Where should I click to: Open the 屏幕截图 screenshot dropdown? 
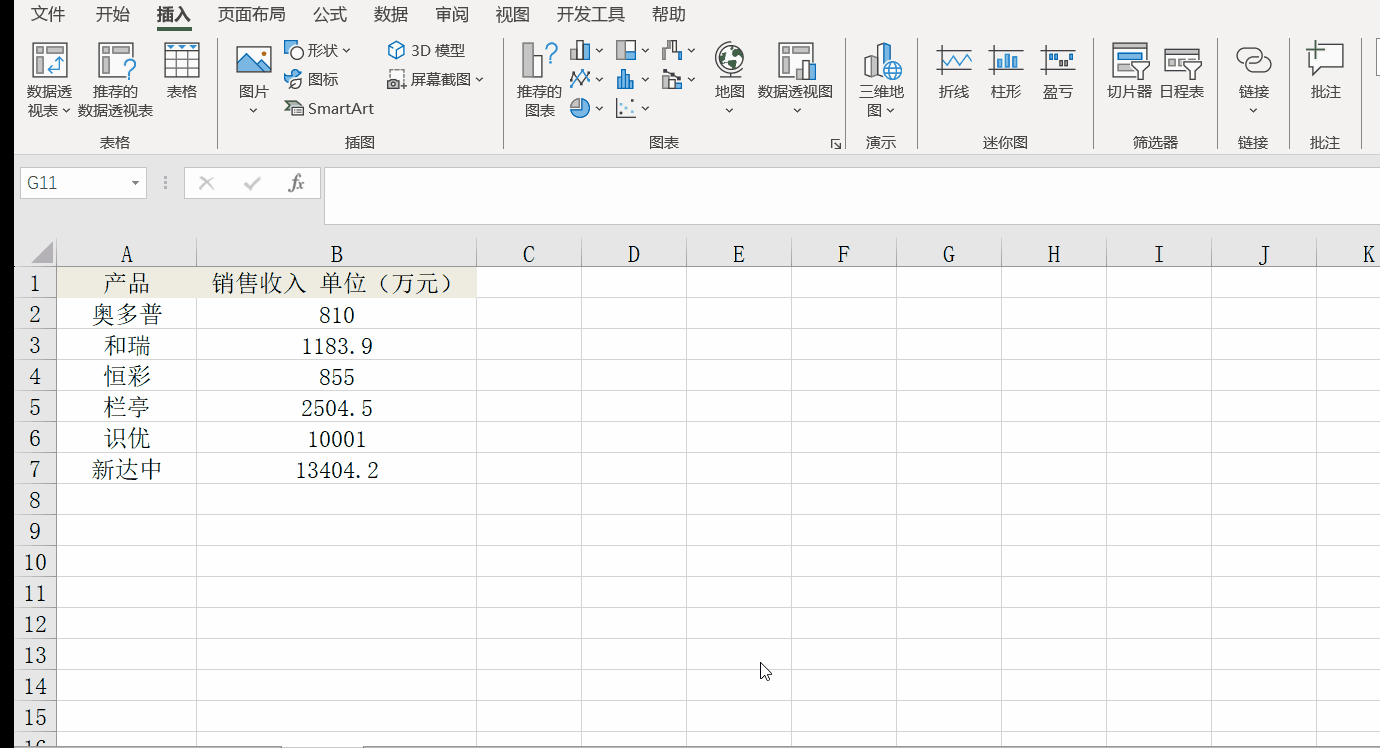(x=436, y=79)
